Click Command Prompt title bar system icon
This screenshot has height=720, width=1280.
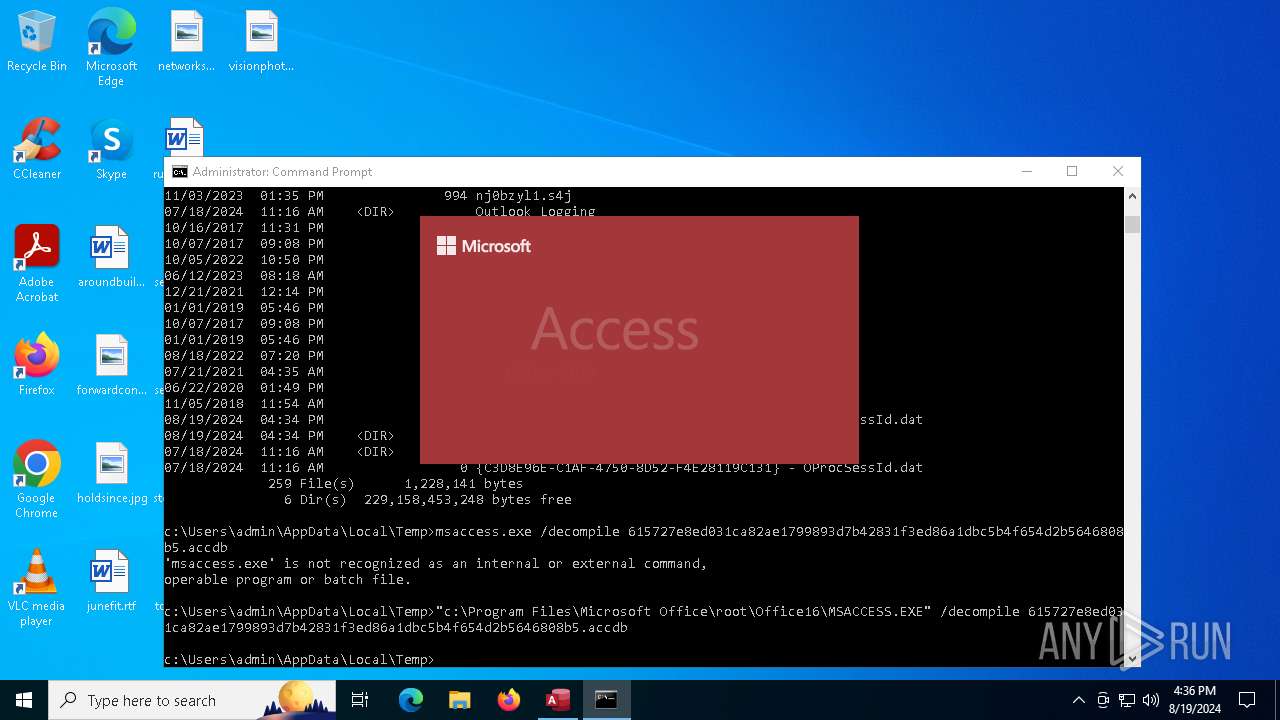pos(180,172)
